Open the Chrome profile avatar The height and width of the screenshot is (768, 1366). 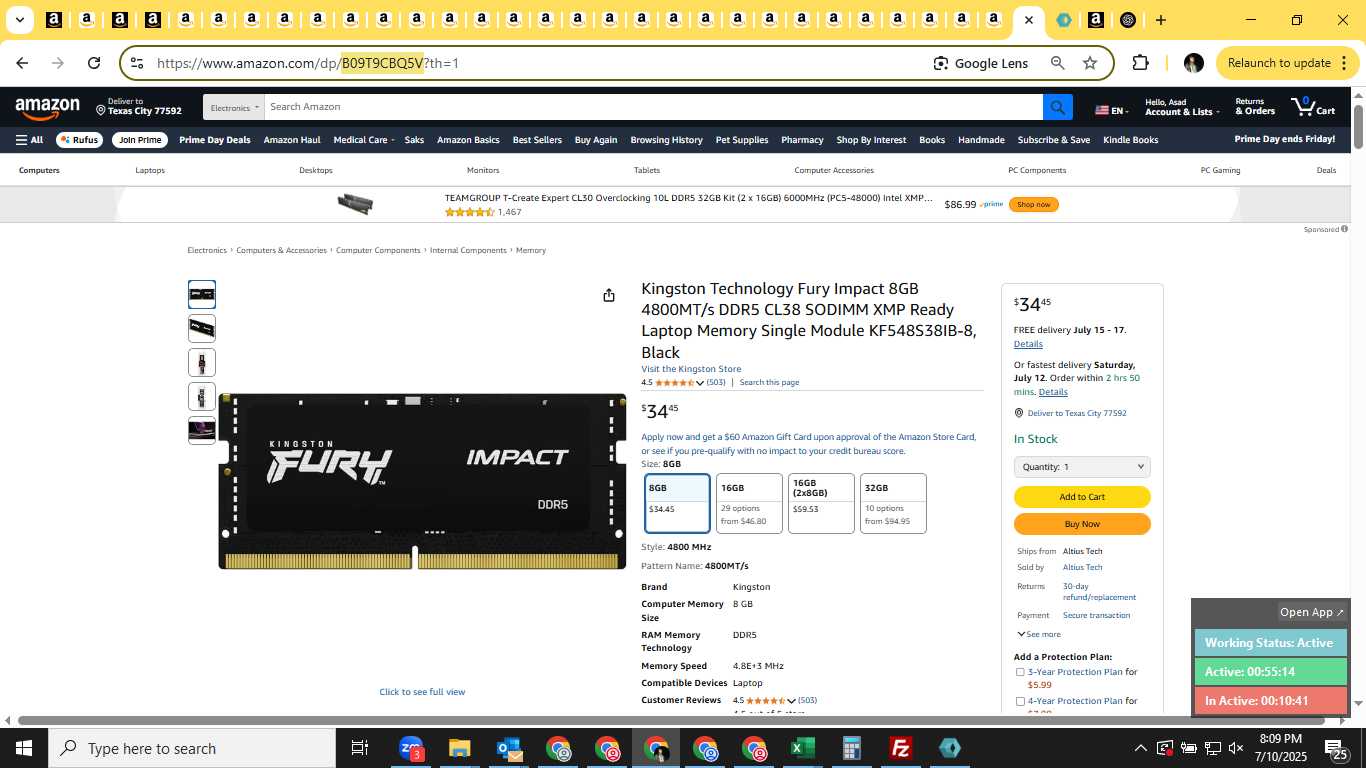click(x=1193, y=63)
